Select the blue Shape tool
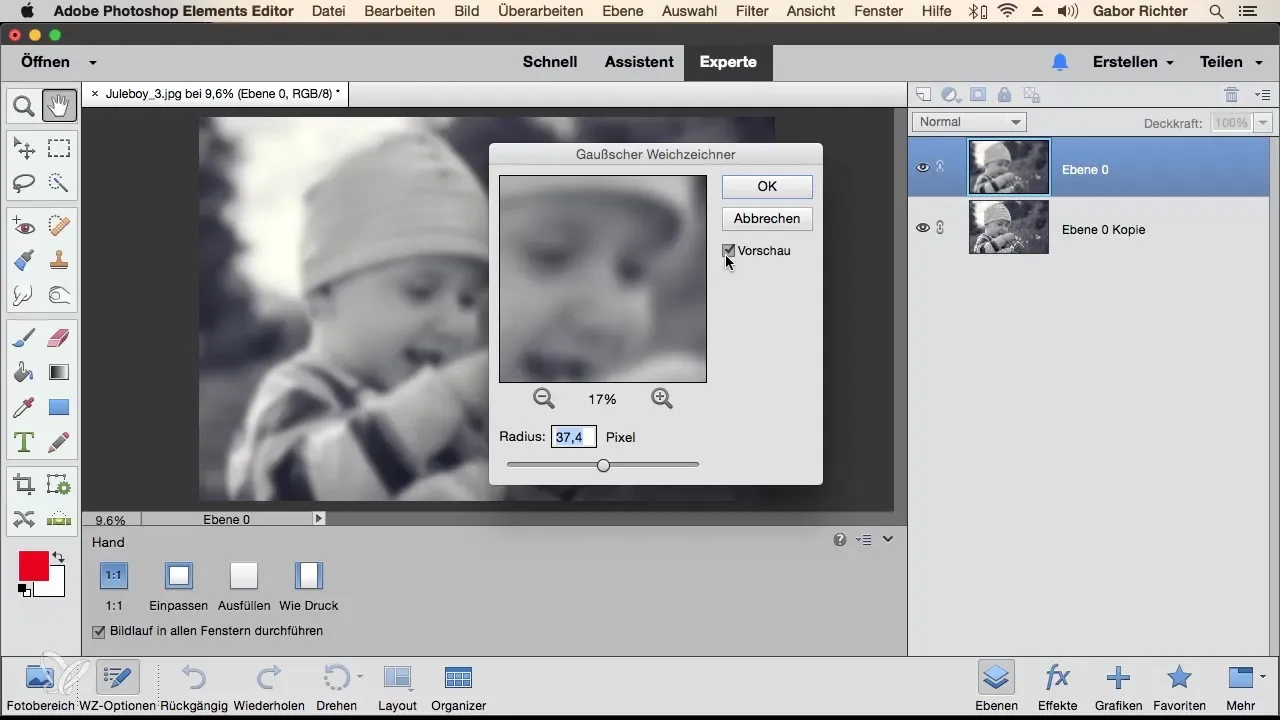Image resolution: width=1280 pixels, height=720 pixels. coord(59,407)
